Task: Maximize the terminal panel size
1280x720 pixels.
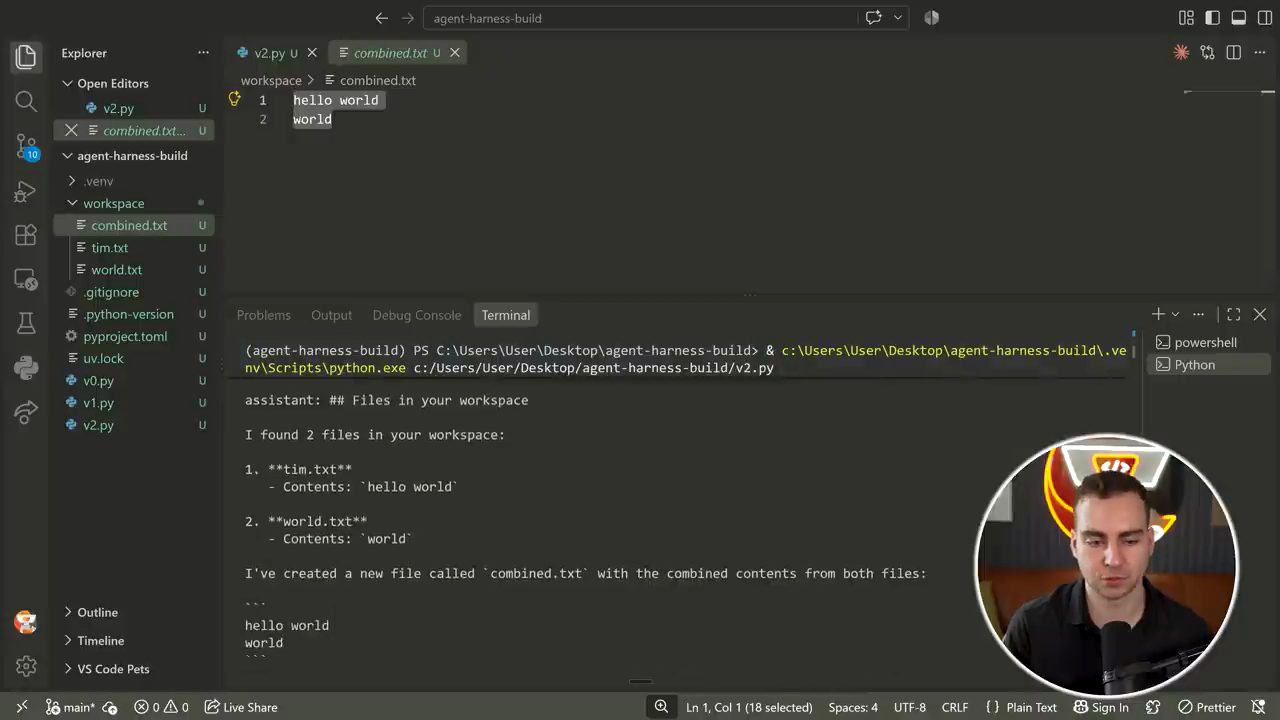Action: [1233, 314]
